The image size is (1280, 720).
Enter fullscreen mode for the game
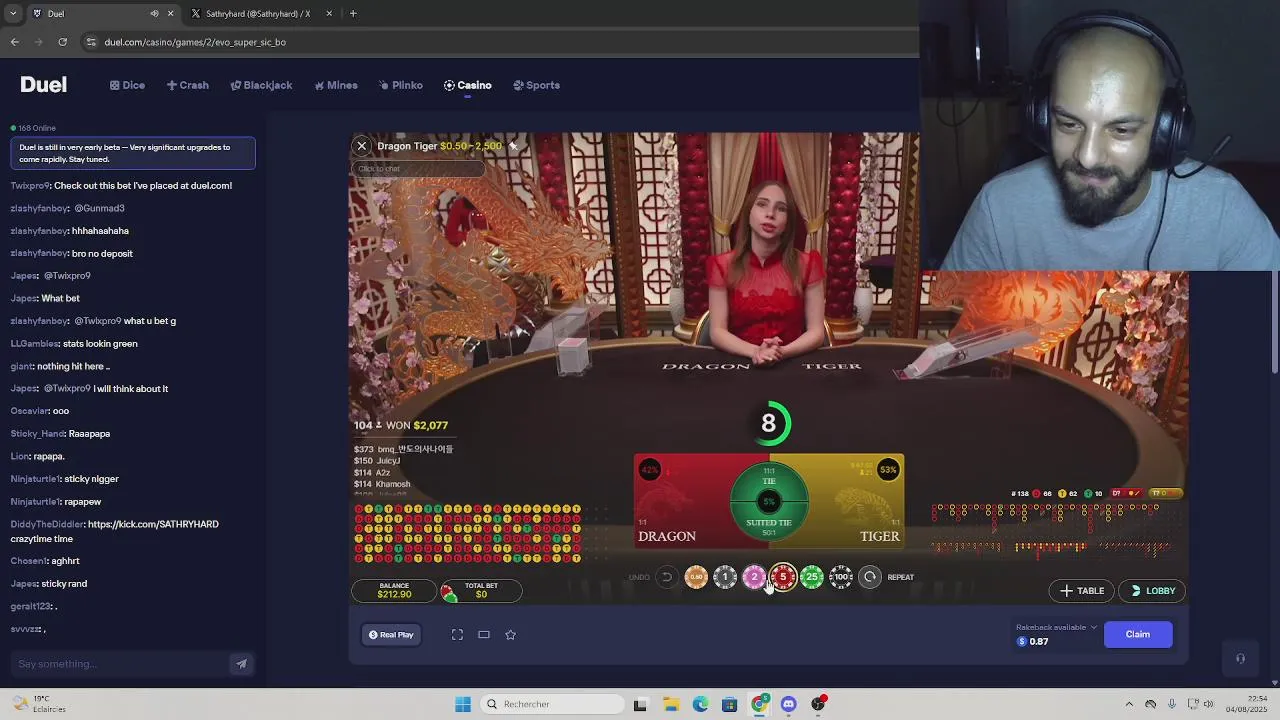[x=457, y=635]
